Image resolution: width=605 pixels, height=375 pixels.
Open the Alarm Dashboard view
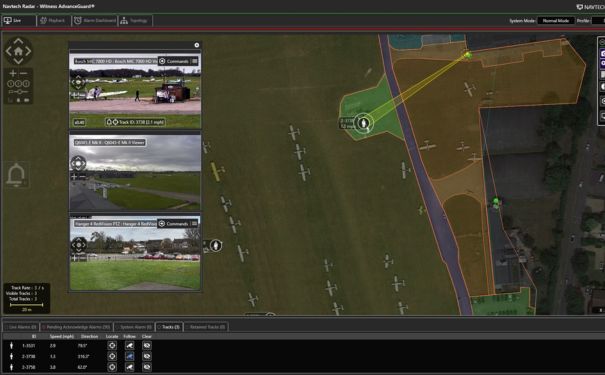tap(95, 20)
